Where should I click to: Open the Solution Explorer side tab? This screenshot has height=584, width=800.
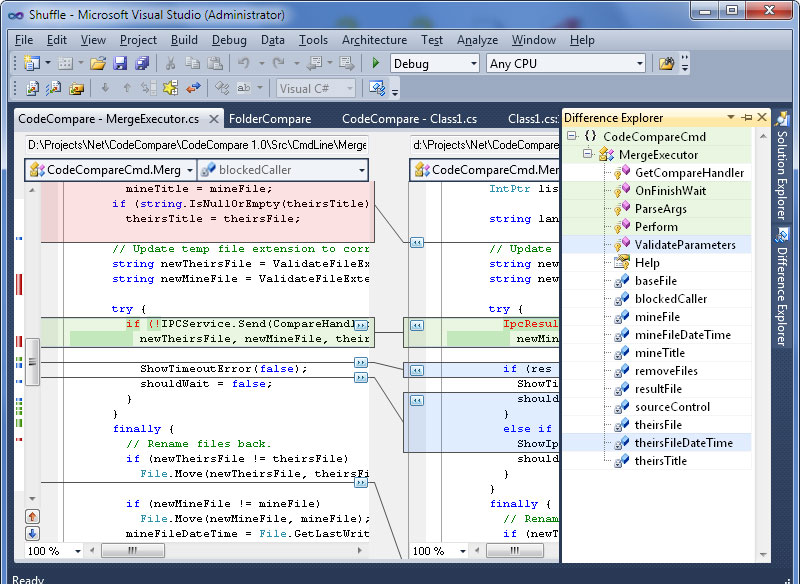click(x=782, y=166)
